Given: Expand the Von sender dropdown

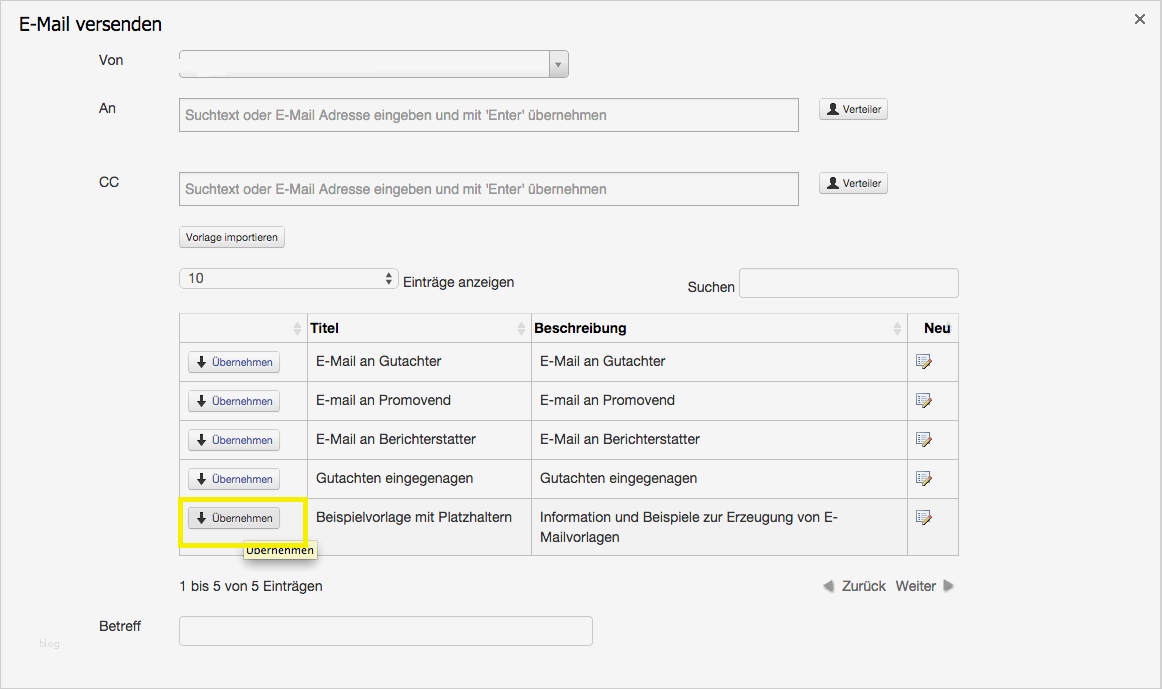Looking at the screenshot, I should 559,64.
